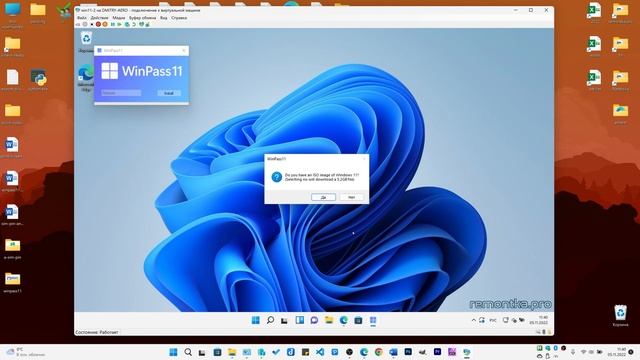The image size is (640, 360).
Task: Open the Действие menu of the VM window
Action: [x=99, y=18]
